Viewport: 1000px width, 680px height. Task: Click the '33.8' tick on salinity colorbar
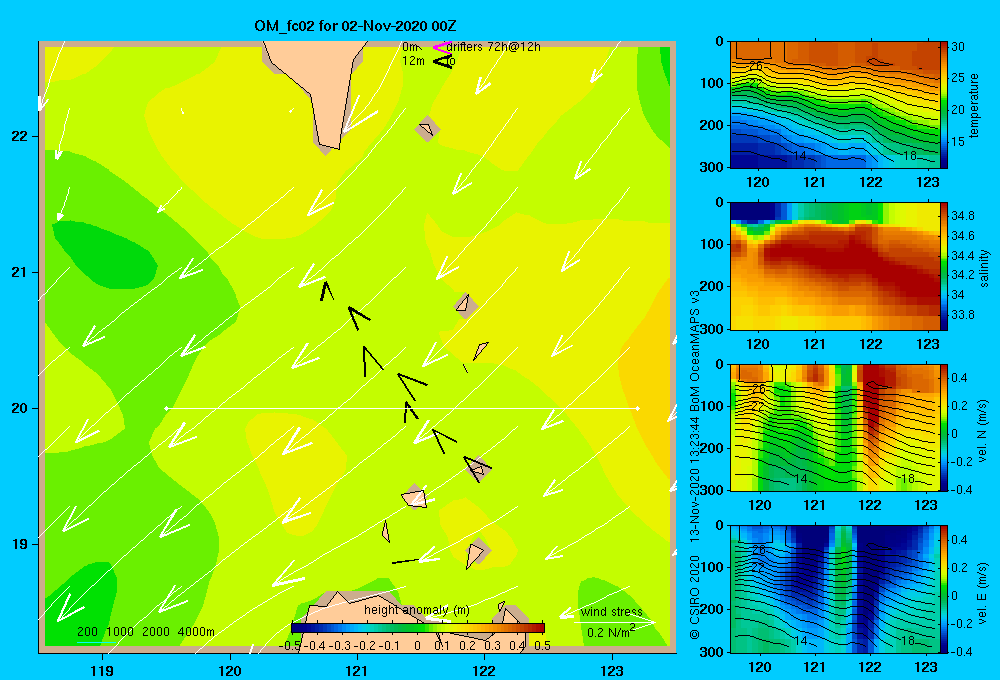[x=962, y=314]
